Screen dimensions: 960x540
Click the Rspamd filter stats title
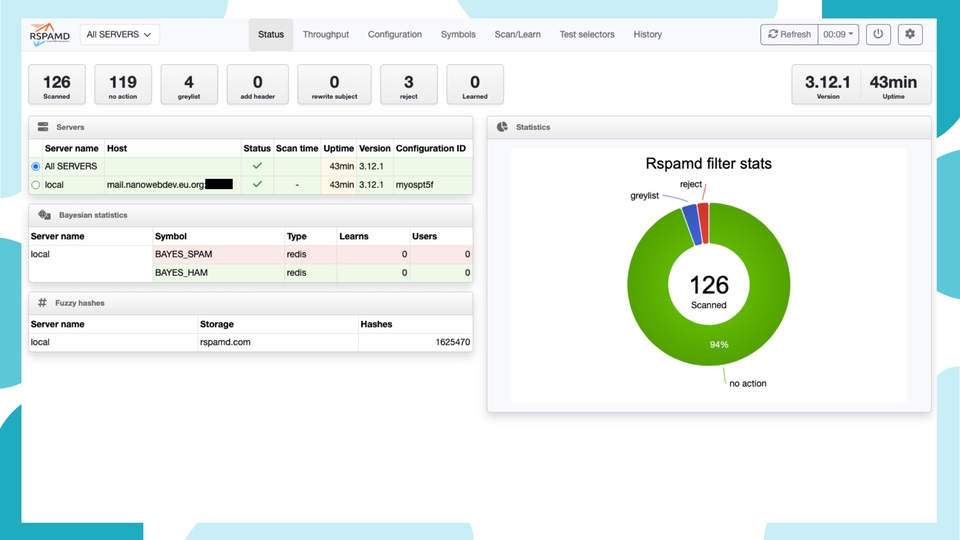(708, 163)
